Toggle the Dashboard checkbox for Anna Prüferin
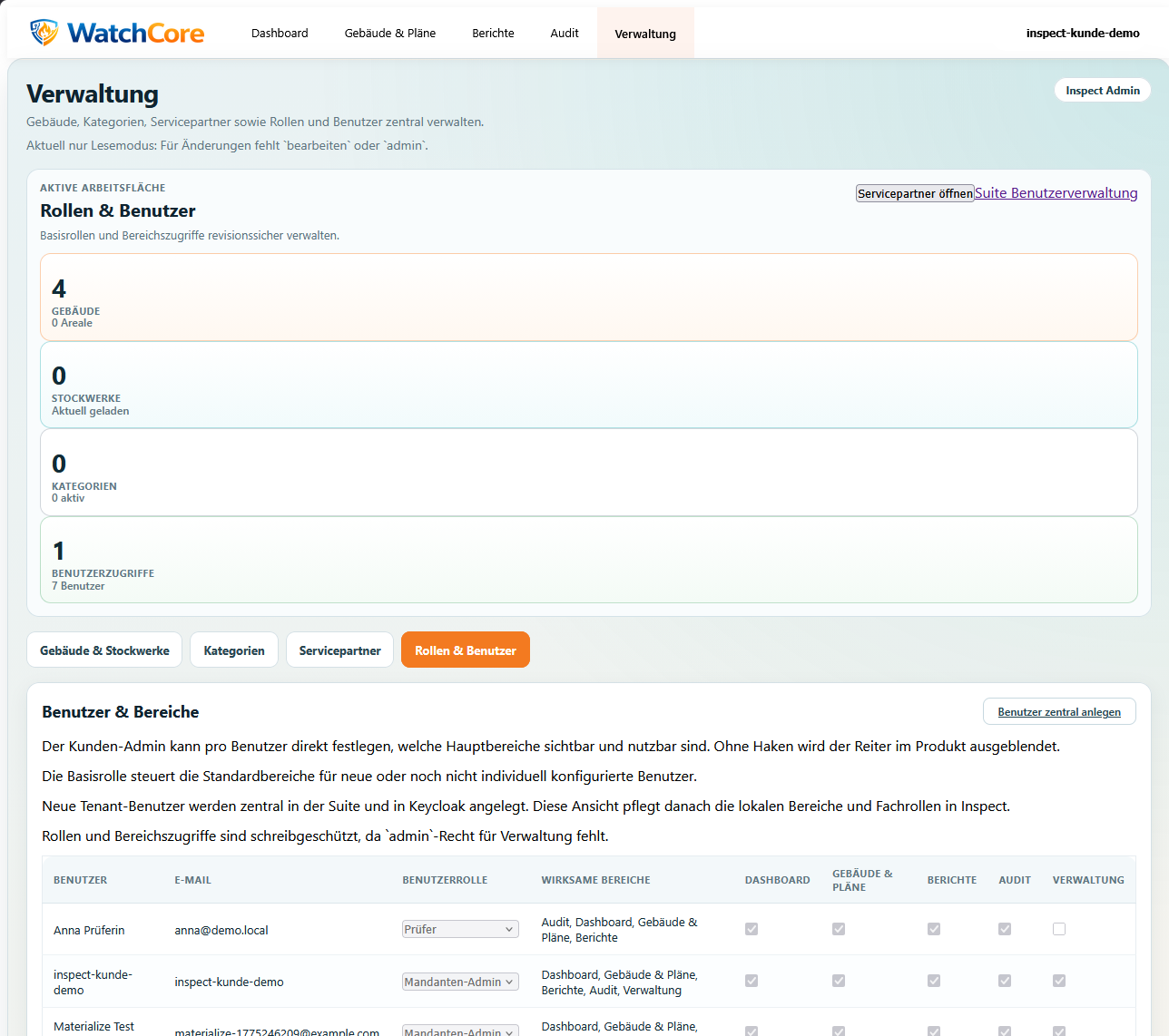 pos(751,929)
